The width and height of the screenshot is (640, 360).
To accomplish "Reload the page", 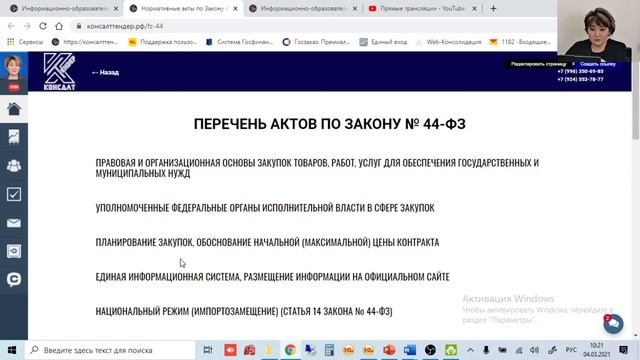I will (43, 26).
